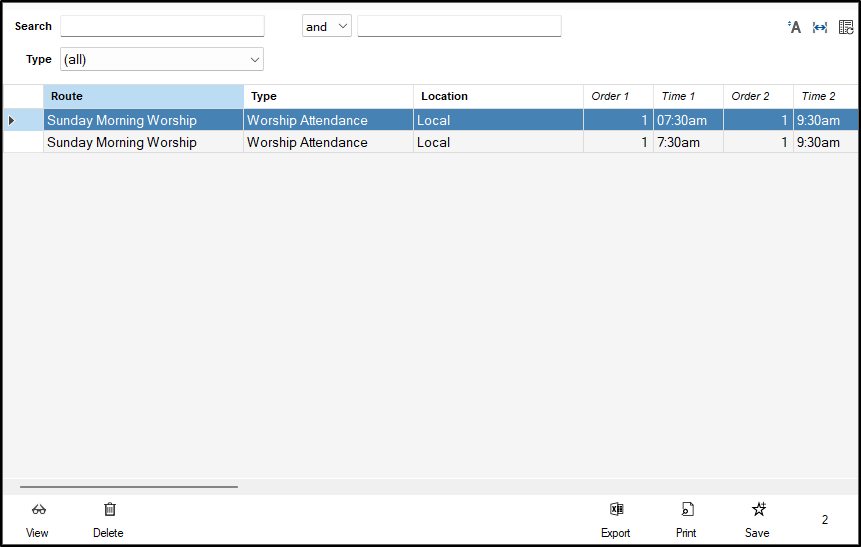Click the Time 1 column header

688,97
